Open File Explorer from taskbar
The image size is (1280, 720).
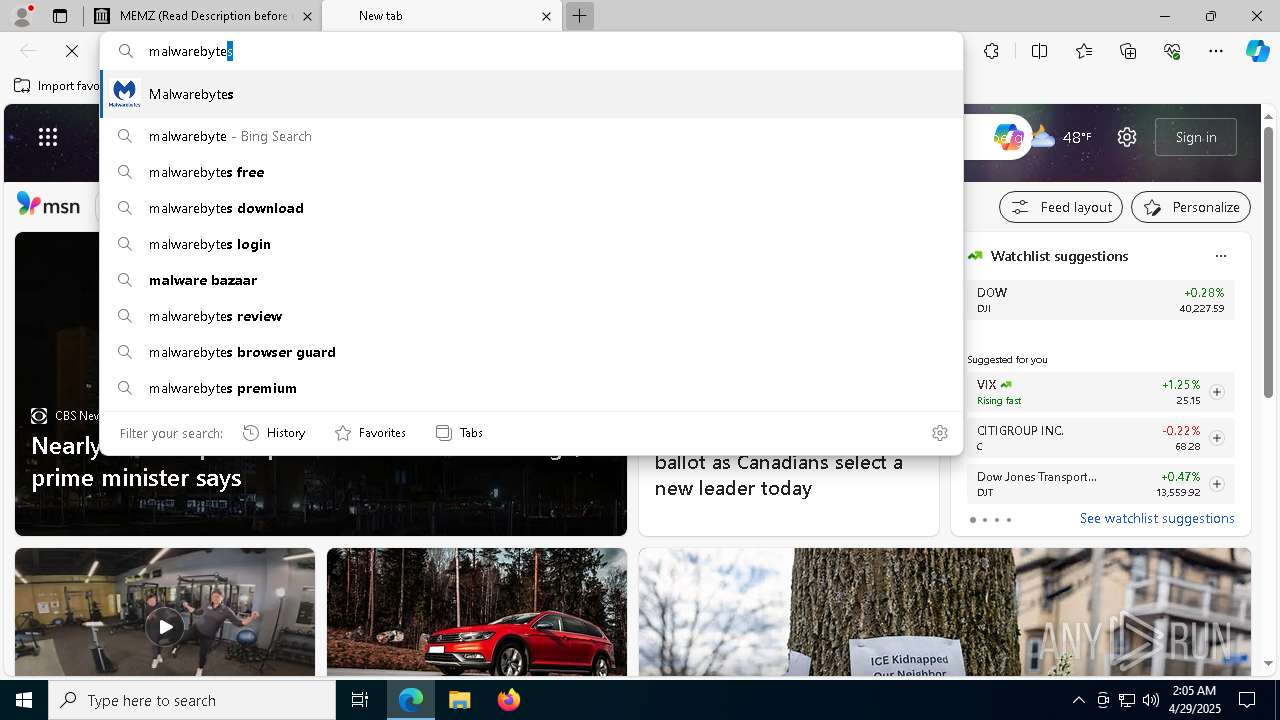pos(459,700)
